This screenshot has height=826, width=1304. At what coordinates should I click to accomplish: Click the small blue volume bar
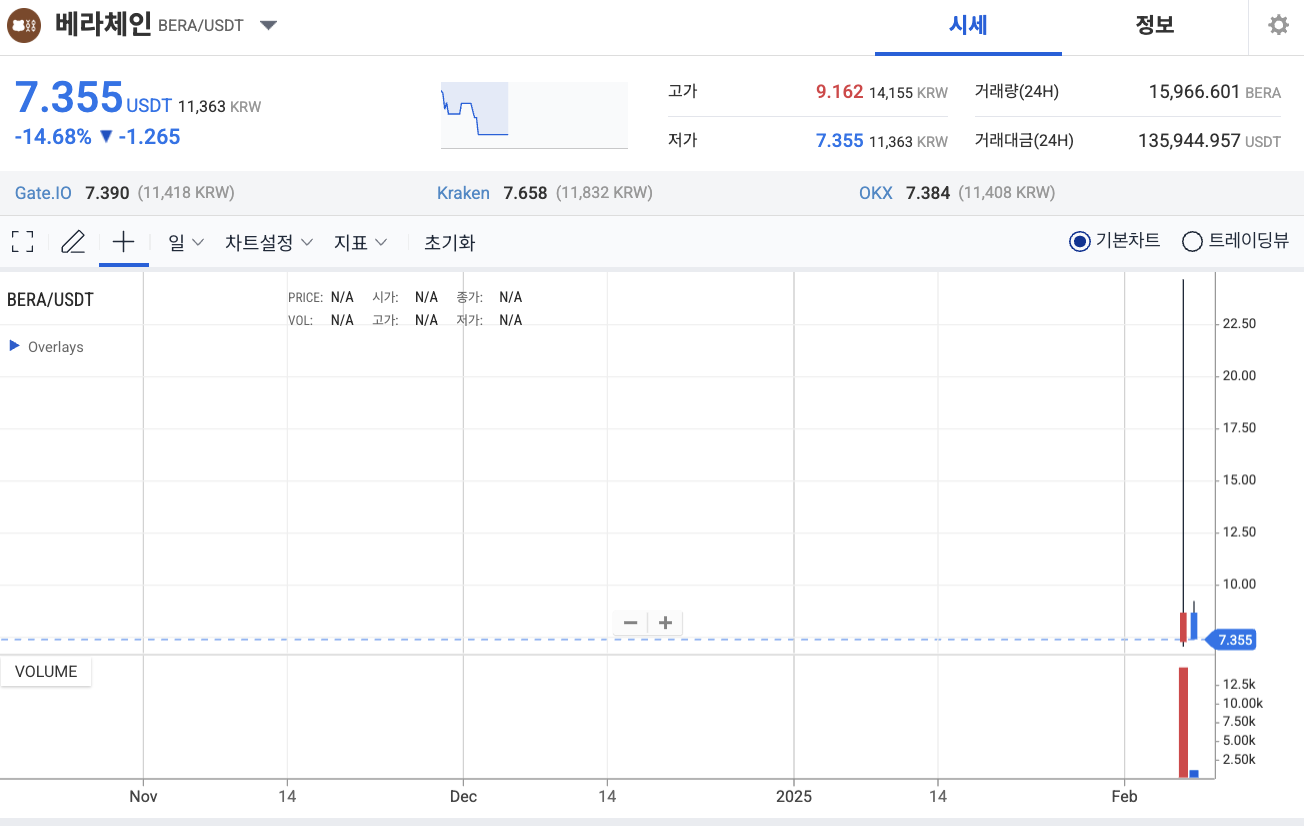1194,774
